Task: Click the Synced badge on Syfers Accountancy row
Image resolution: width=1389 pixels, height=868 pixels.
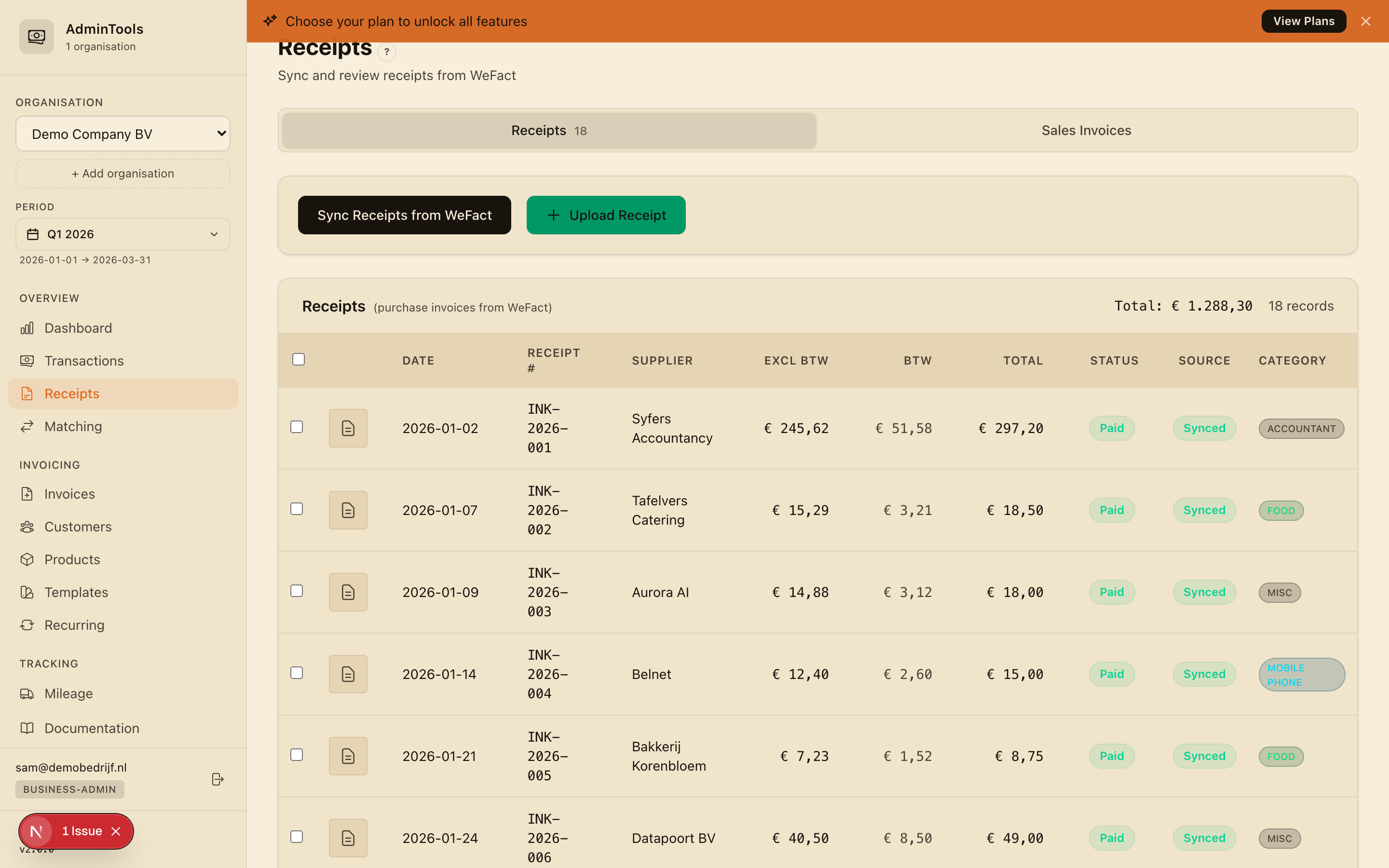Action: (x=1204, y=428)
